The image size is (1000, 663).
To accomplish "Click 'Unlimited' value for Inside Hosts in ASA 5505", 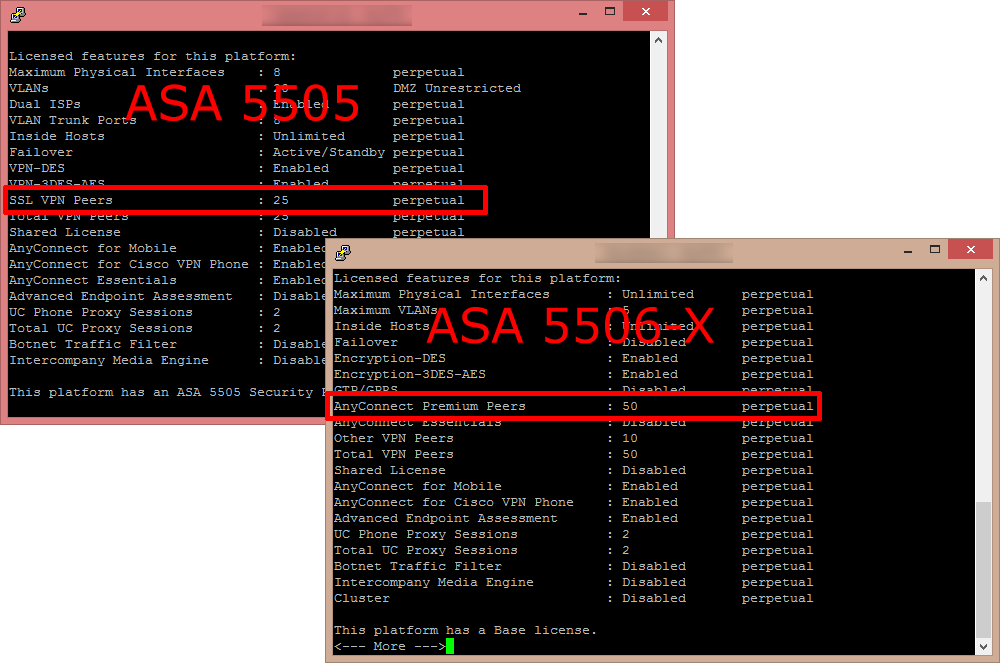I will coord(309,136).
